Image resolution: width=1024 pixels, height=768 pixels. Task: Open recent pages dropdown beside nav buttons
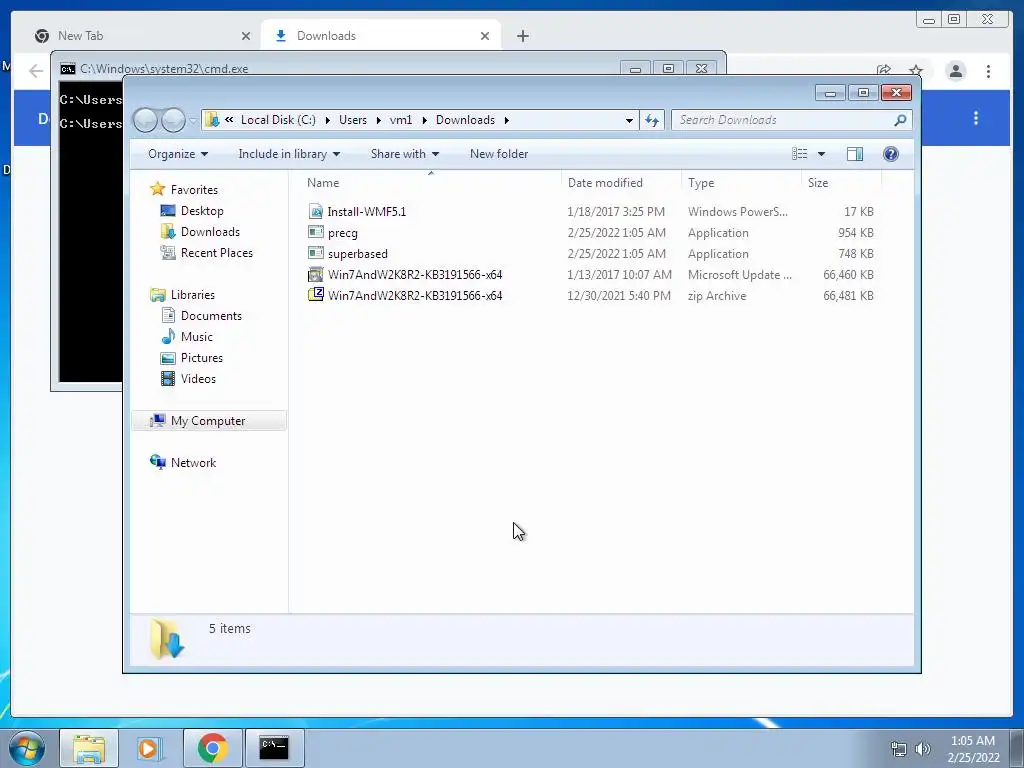tap(193, 120)
